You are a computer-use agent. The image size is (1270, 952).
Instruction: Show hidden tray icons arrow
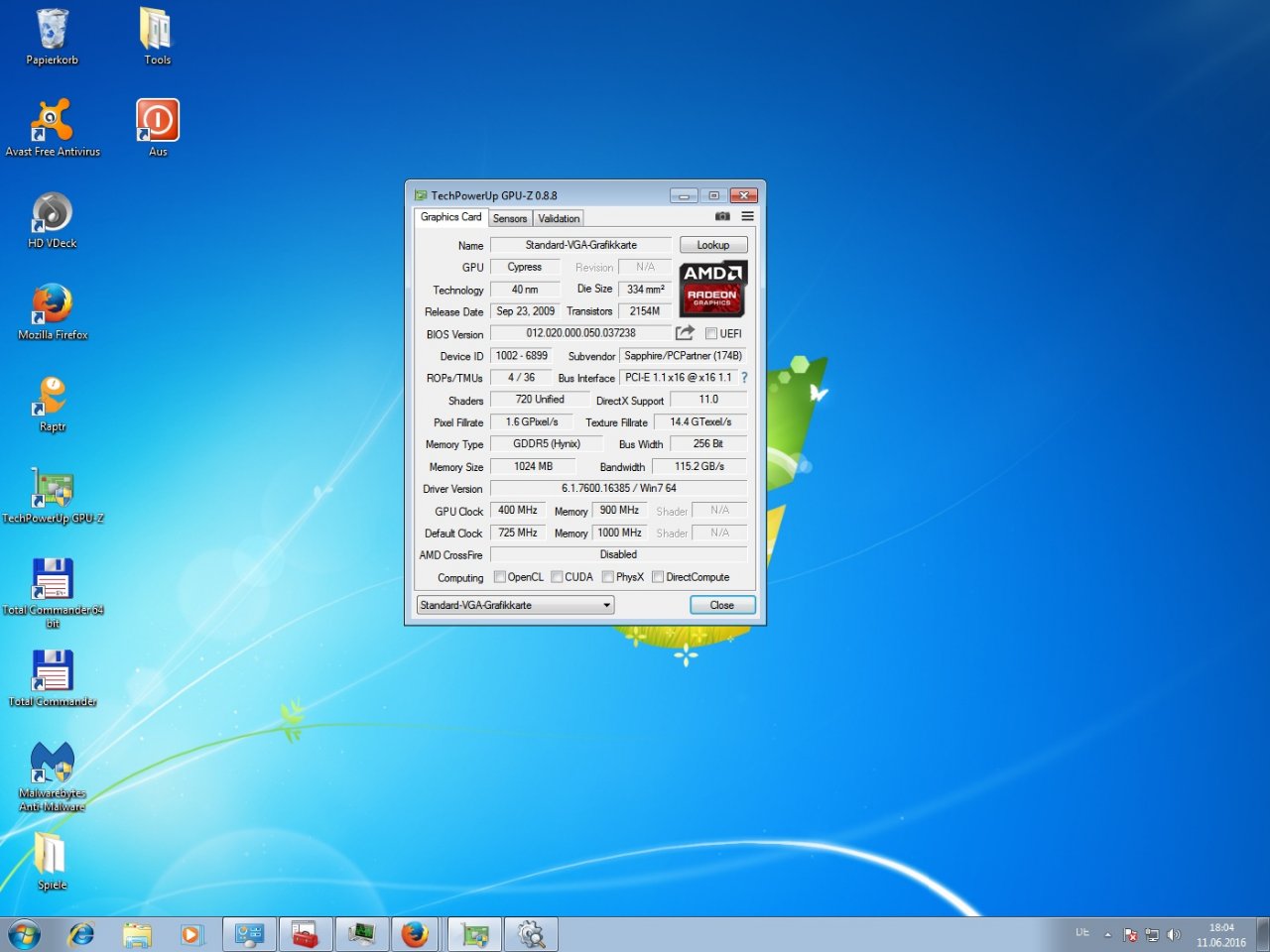[1107, 935]
